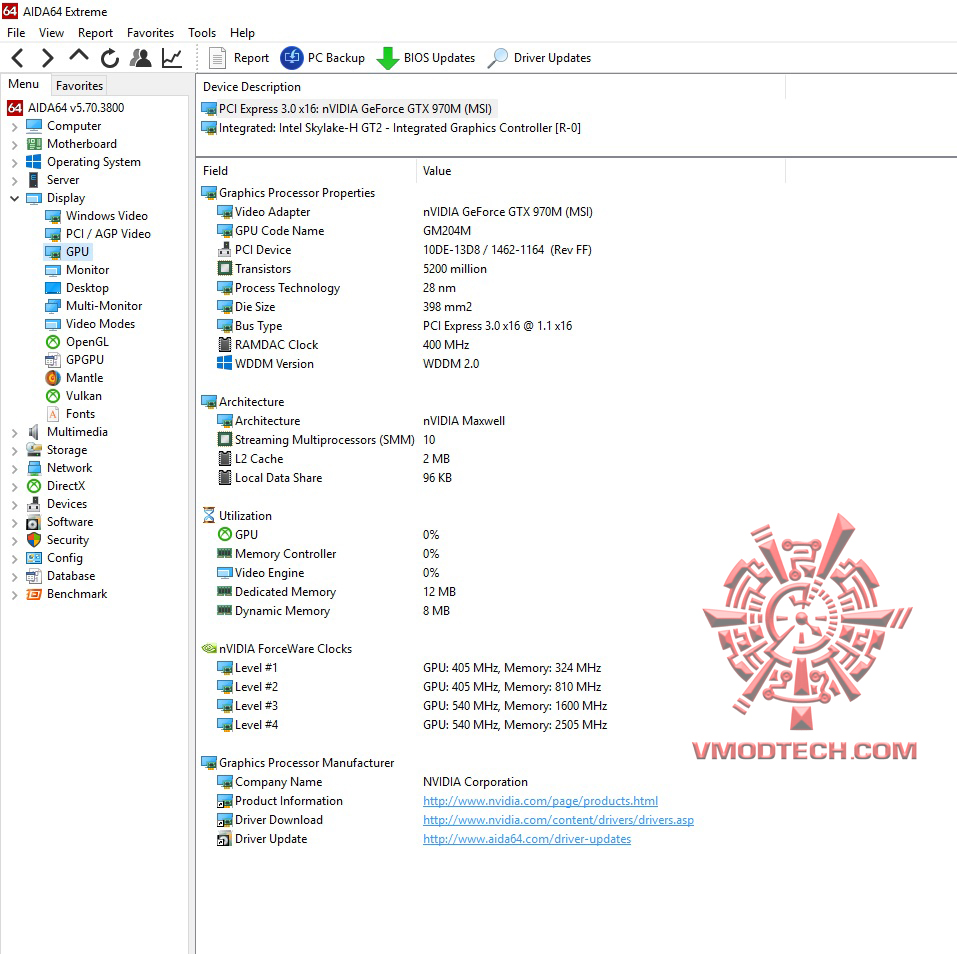Select the GPU tree item

pyautogui.click(x=67, y=252)
